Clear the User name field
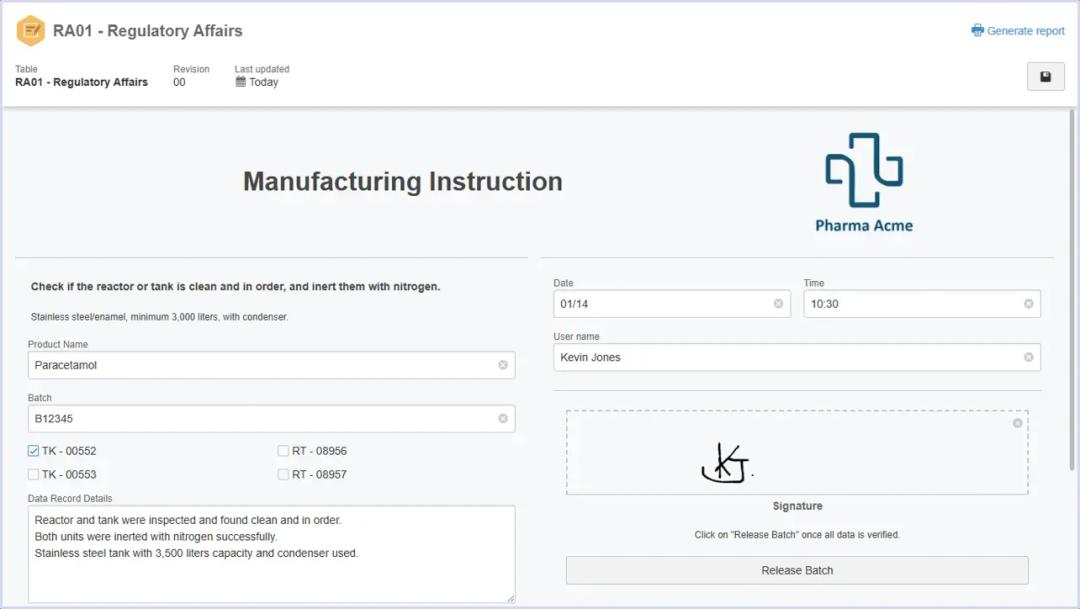This screenshot has width=1080, height=609. (1028, 358)
